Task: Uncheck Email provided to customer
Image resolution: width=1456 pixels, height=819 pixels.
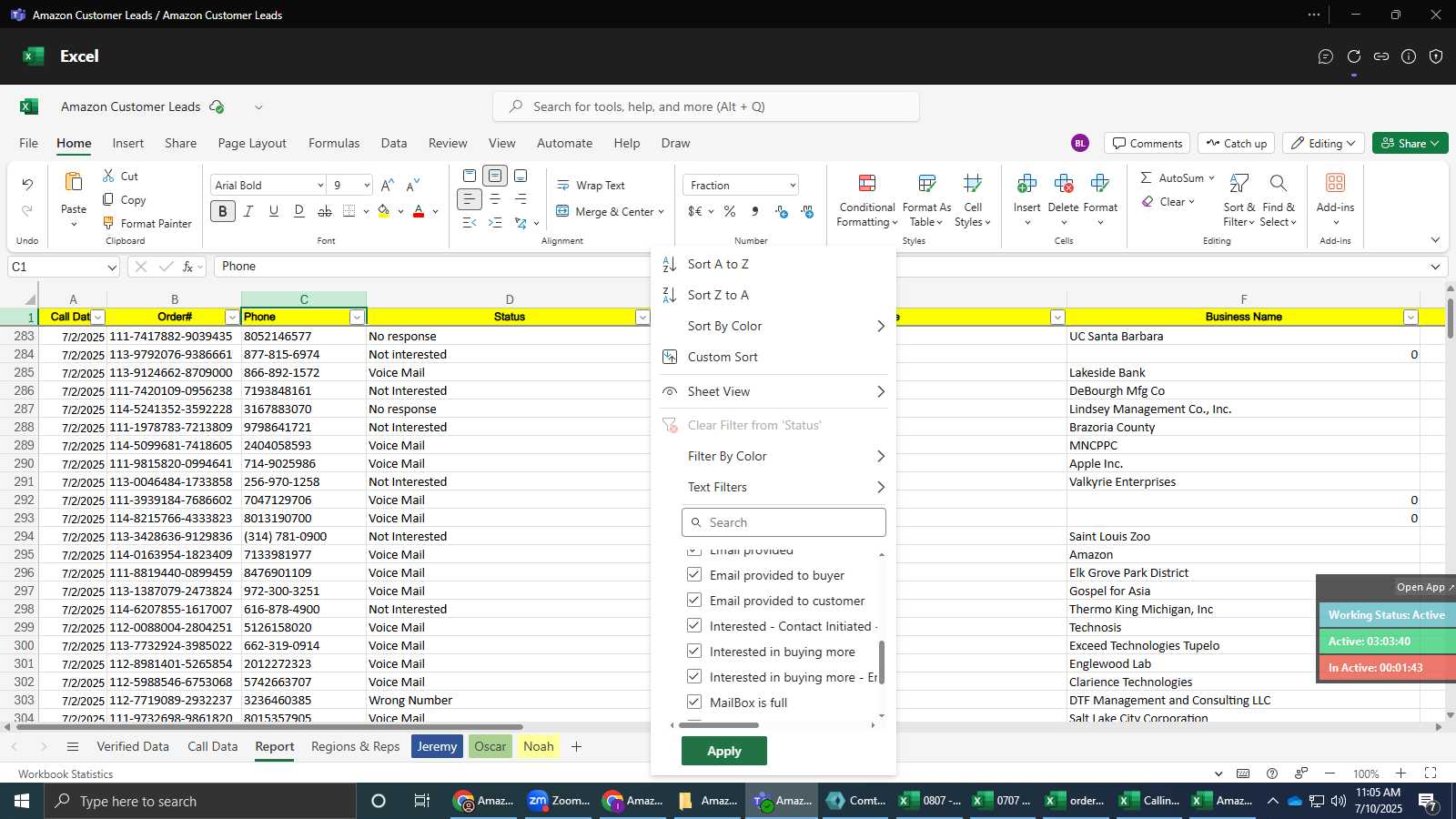Action: 694,600
